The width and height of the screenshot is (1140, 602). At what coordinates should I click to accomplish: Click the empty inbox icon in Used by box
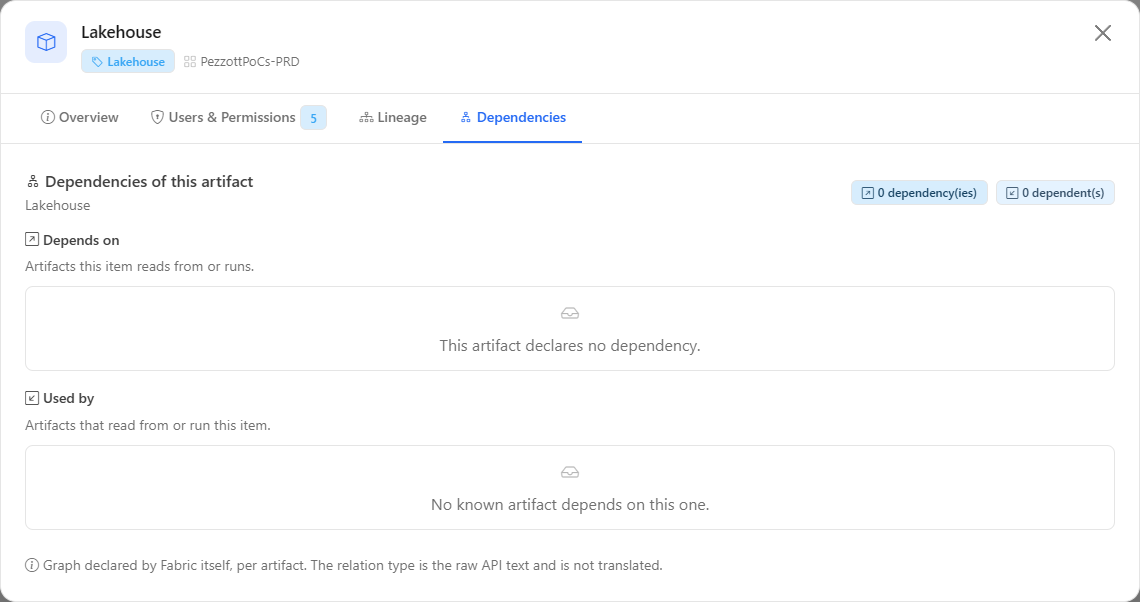tap(570, 473)
